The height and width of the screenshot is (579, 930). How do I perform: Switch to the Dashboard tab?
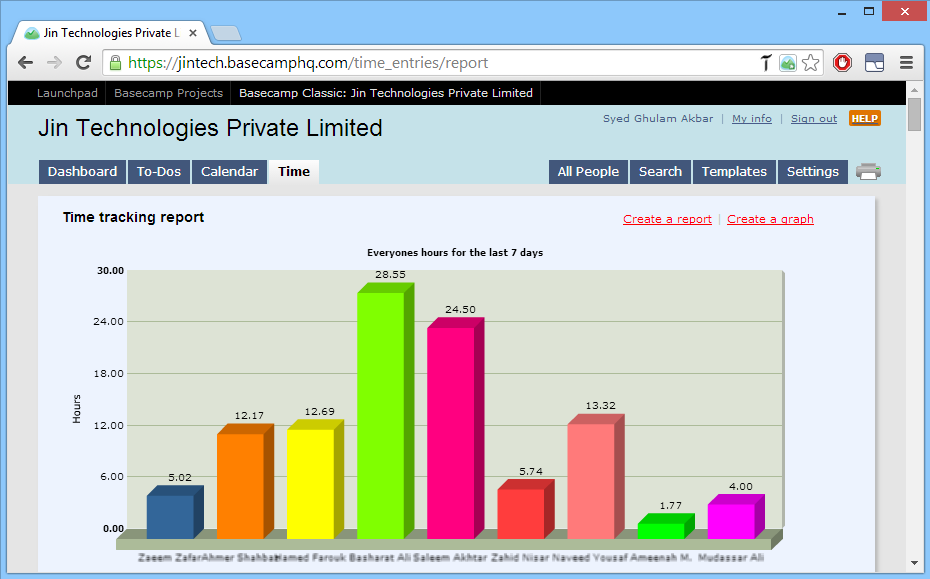pos(82,172)
